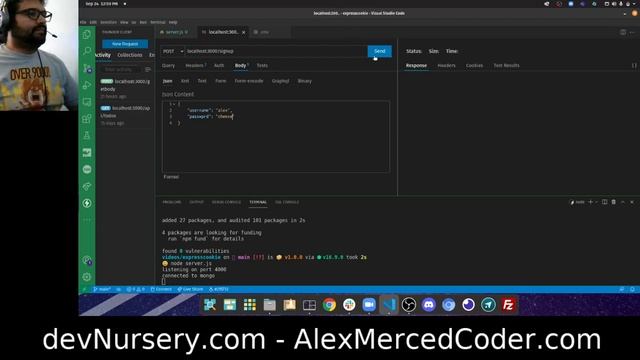The height and width of the screenshot is (360, 640).
Task: Create a new terminal with the plus icon
Action: tap(590, 202)
